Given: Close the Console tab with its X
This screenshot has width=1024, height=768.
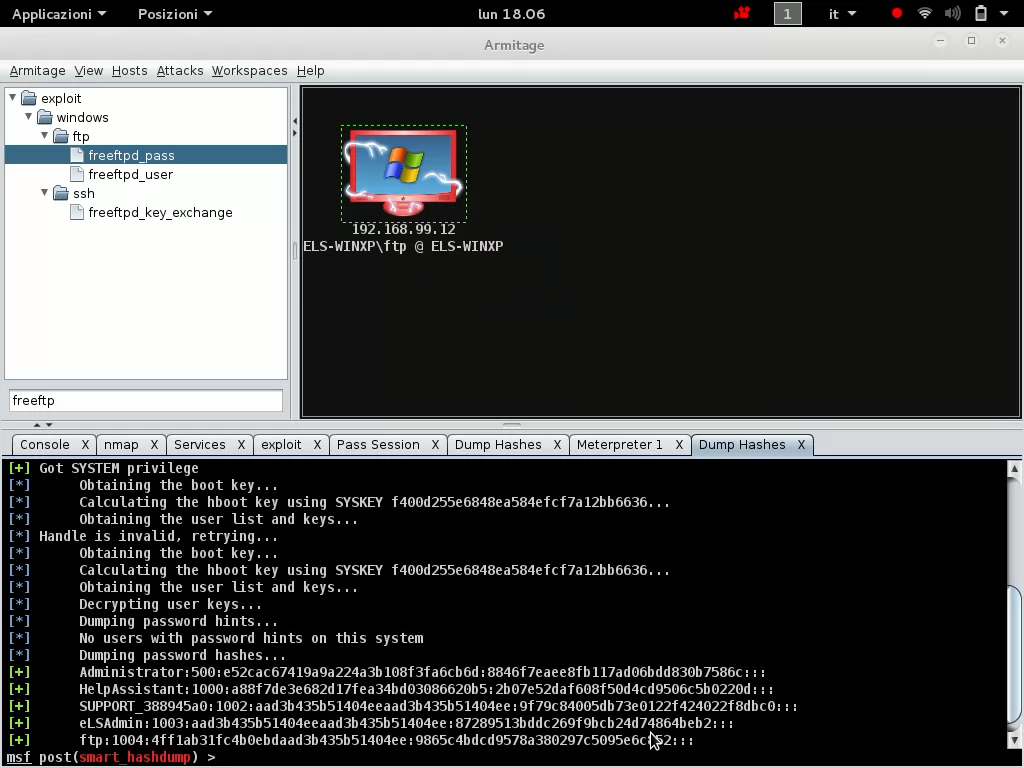Looking at the screenshot, I should coord(85,445).
